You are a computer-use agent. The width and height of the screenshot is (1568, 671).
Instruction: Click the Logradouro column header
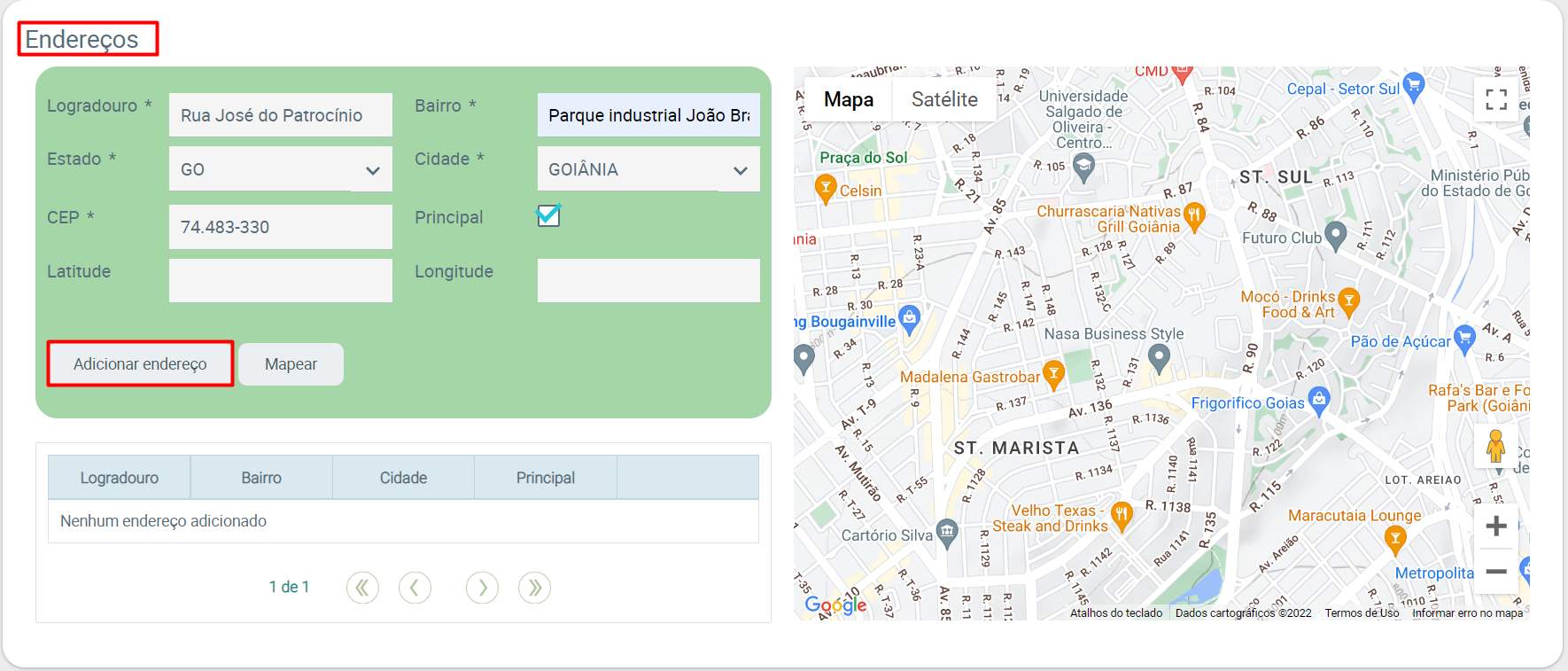[120, 478]
